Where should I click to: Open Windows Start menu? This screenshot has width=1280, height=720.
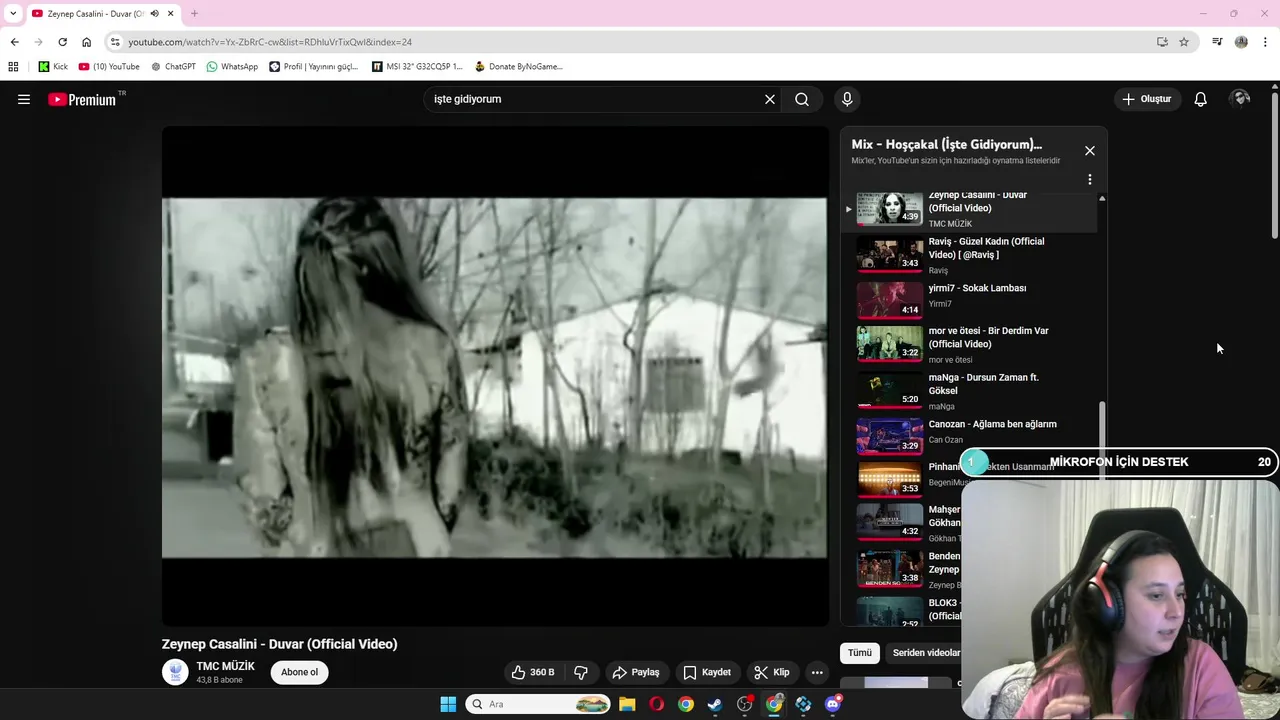coord(448,704)
